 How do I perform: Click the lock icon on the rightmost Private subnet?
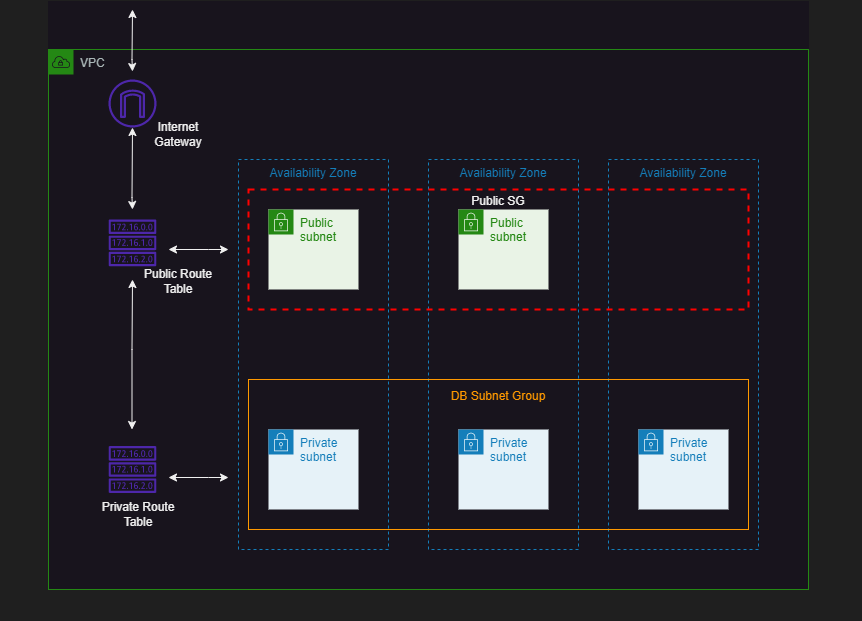pyautogui.click(x=651, y=441)
